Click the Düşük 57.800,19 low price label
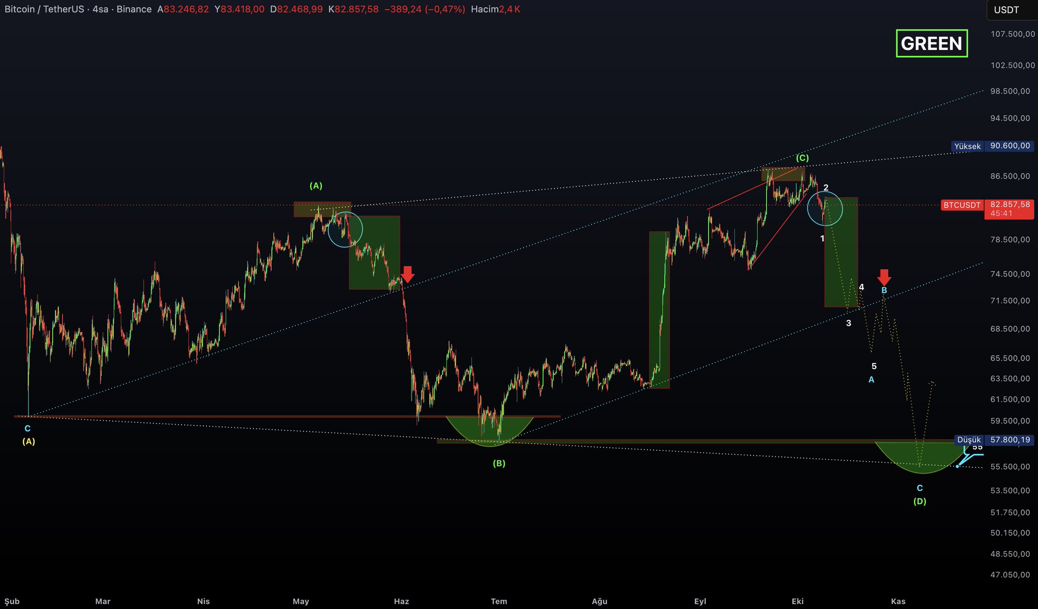 pyautogui.click(x=993, y=440)
